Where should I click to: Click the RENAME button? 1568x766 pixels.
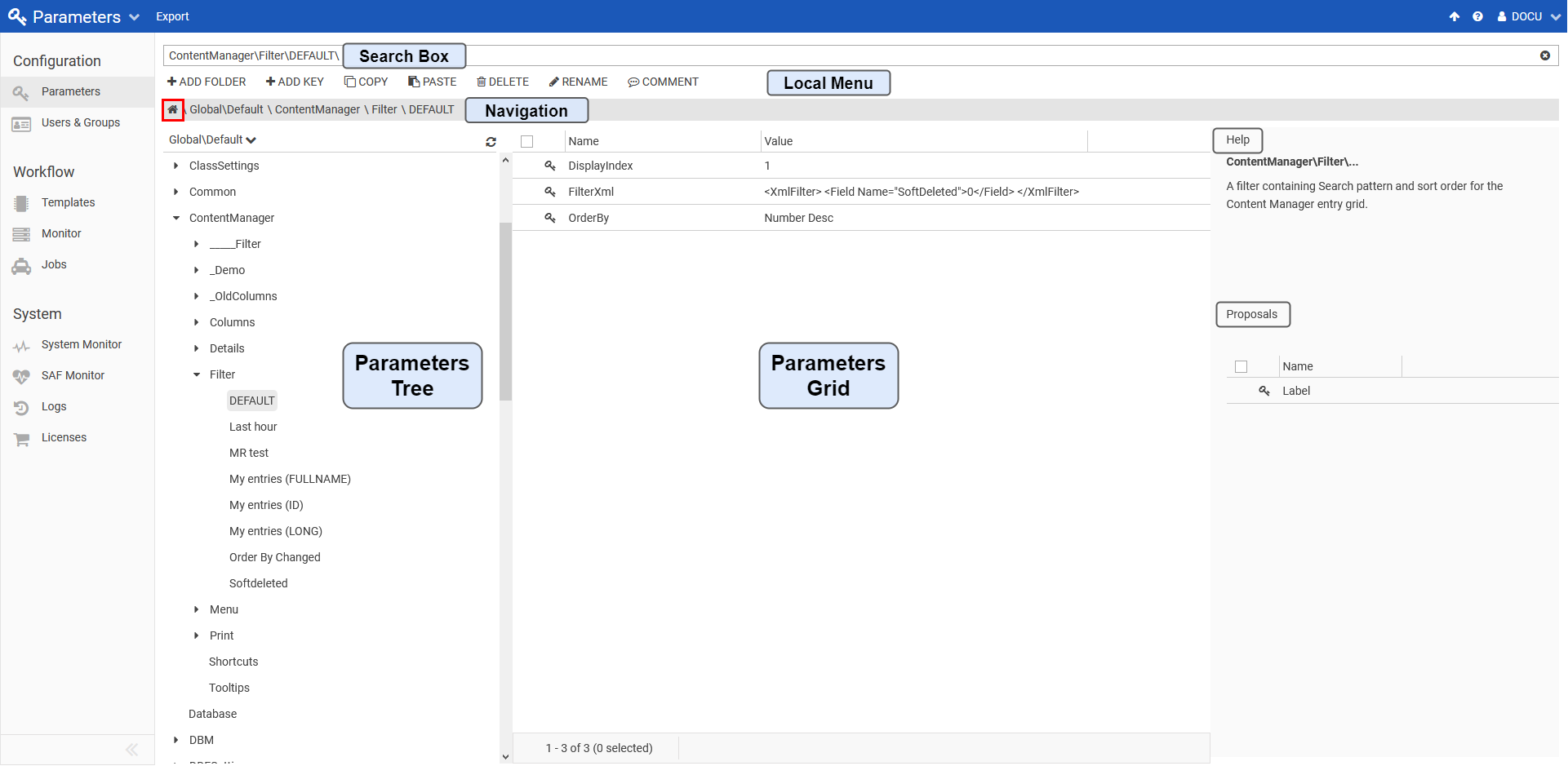coord(578,82)
